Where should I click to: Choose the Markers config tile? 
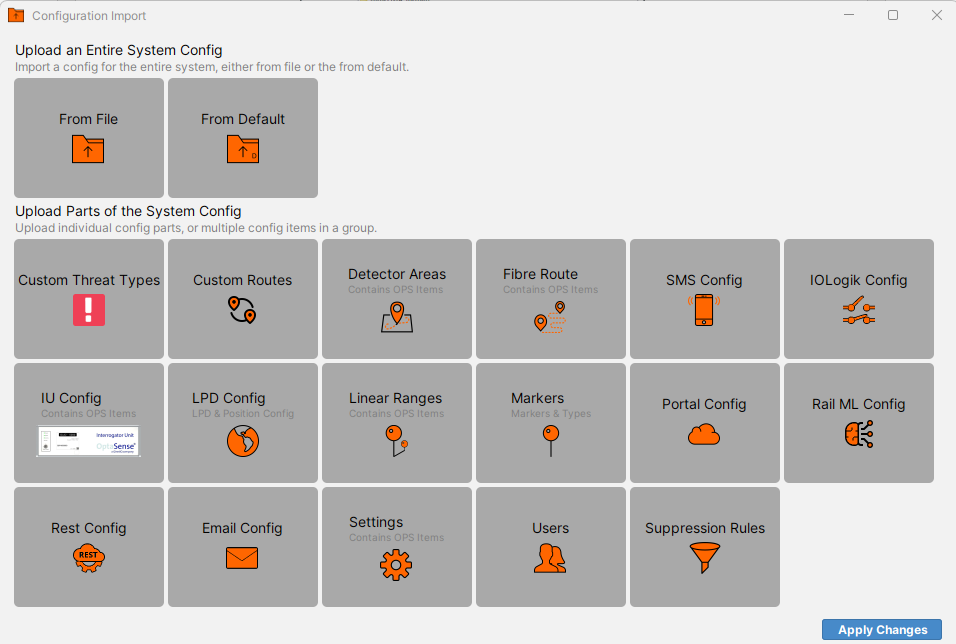click(551, 422)
